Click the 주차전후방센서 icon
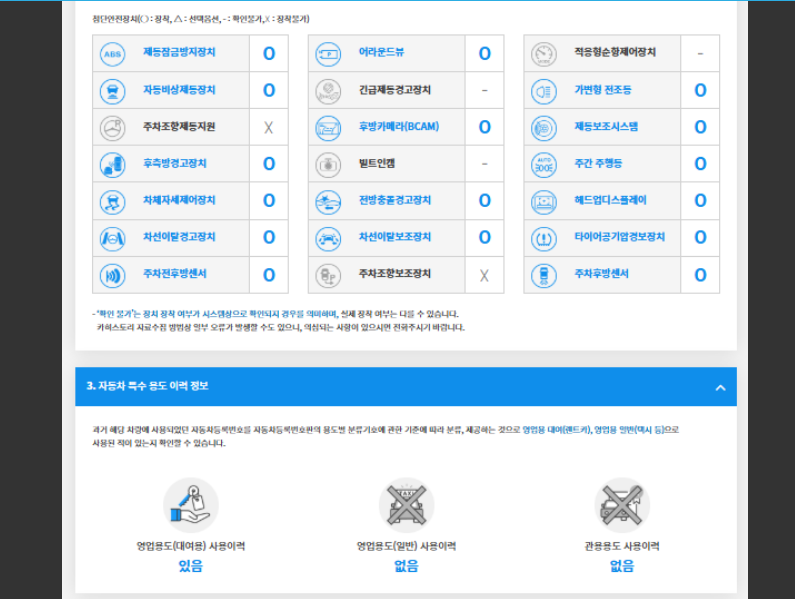The height and width of the screenshot is (599, 795). pos(113,275)
